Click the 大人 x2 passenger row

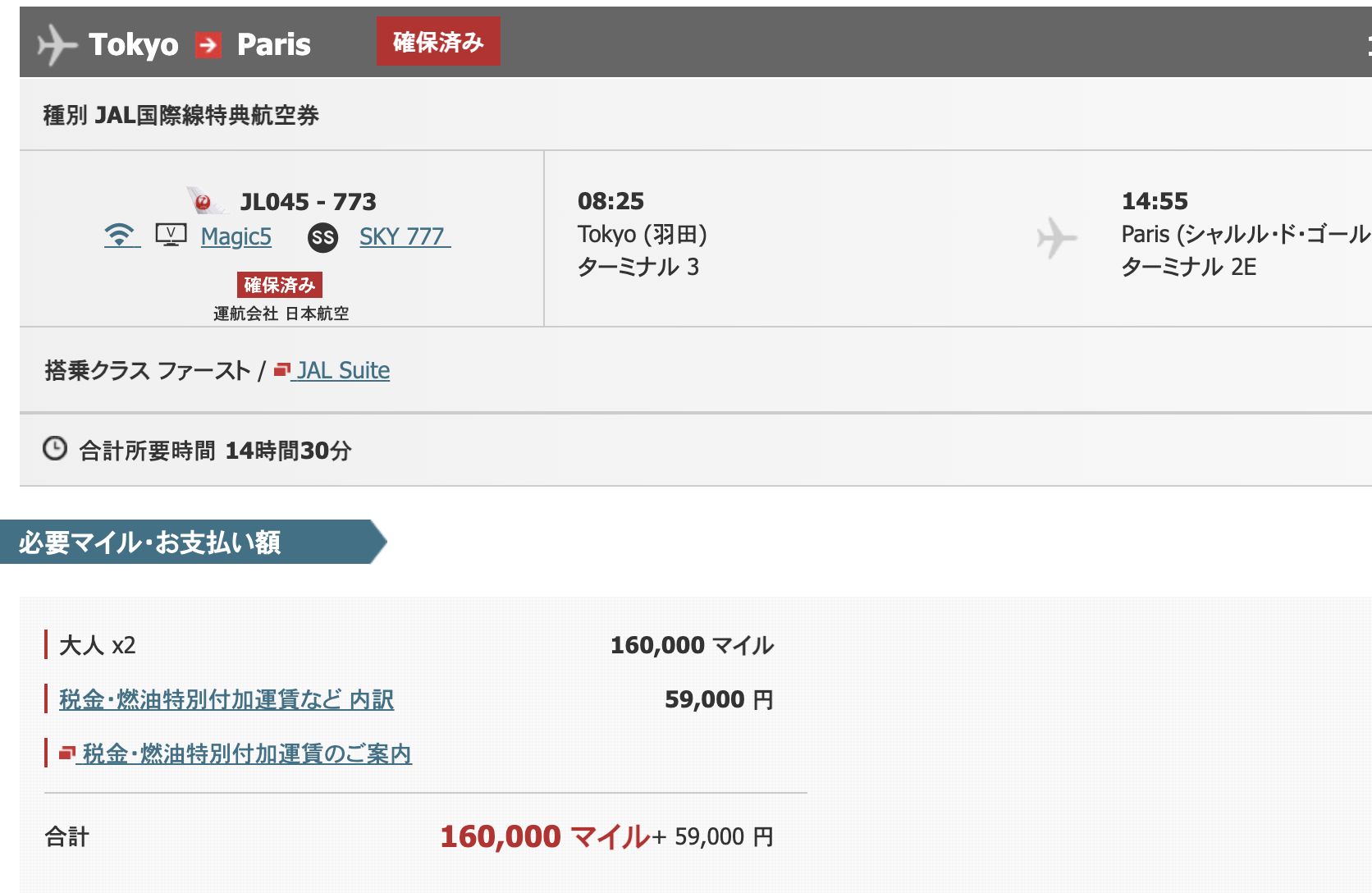(x=98, y=645)
